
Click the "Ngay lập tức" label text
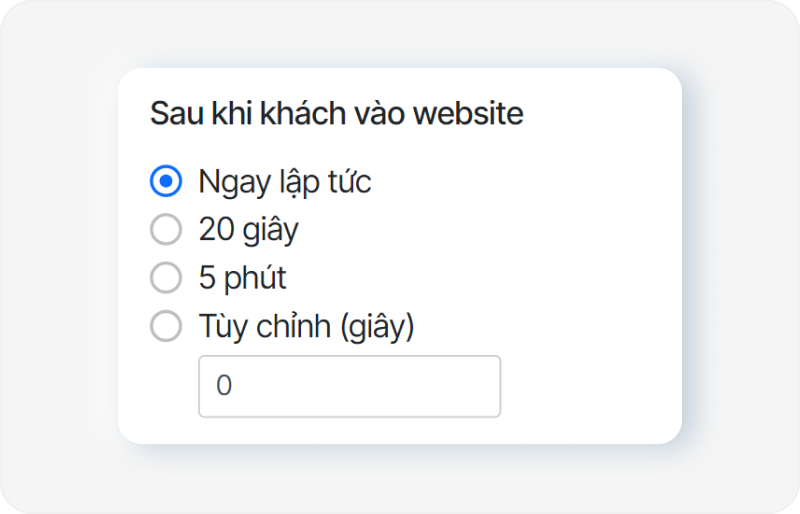285,182
